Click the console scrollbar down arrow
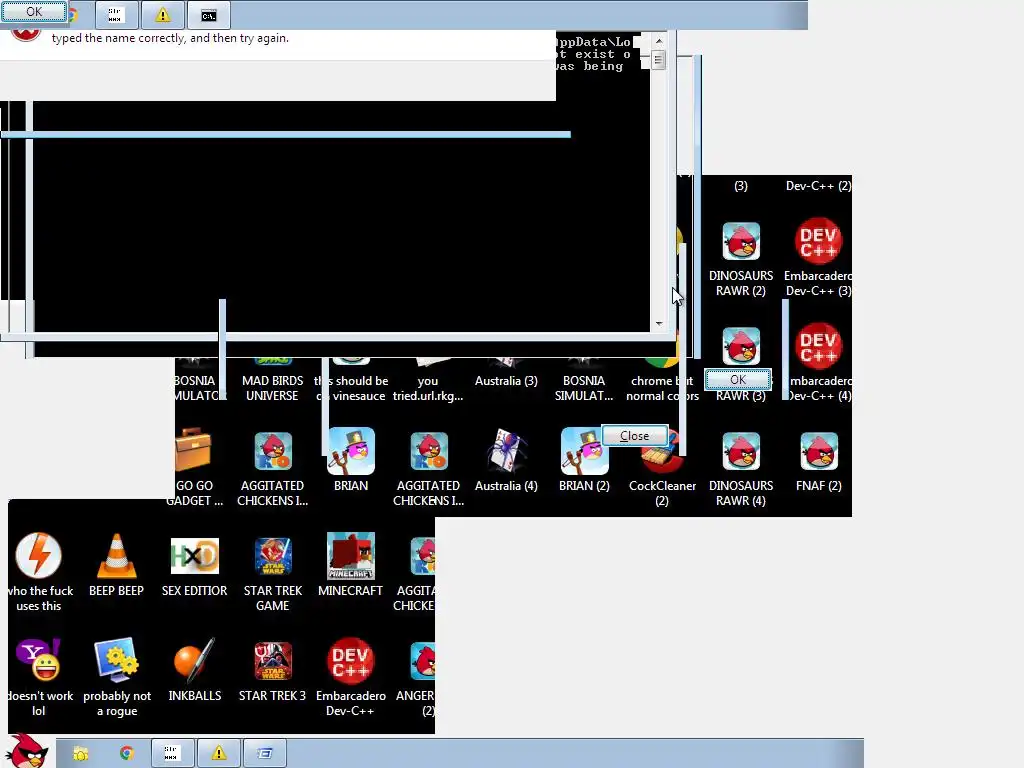The image size is (1024, 768). (658, 323)
